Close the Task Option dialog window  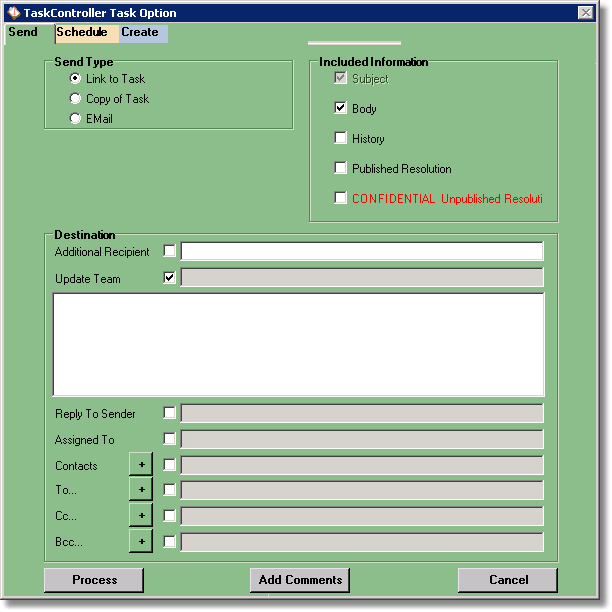586,13
